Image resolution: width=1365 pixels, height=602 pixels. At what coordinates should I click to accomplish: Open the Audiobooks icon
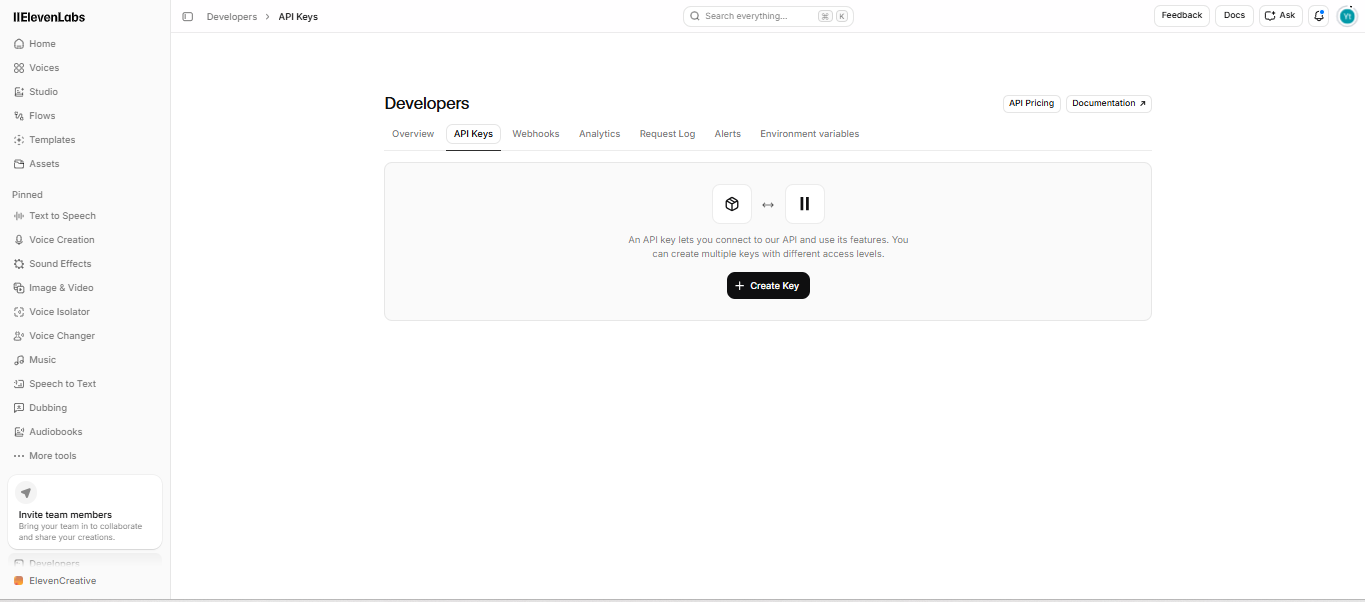point(19,432)
